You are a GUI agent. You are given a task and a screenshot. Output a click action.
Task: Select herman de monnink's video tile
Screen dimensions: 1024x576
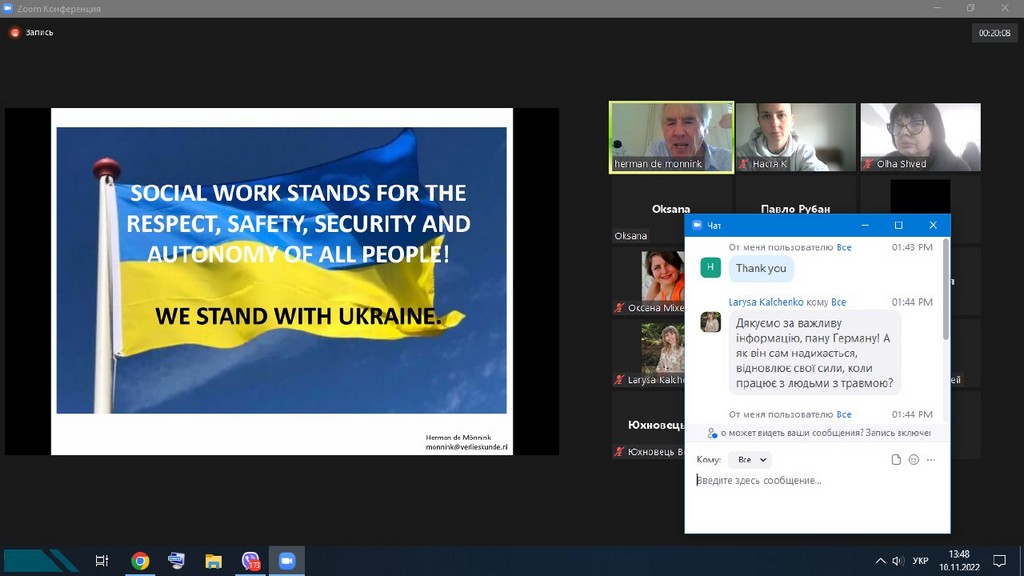click(x=671, y=137)
